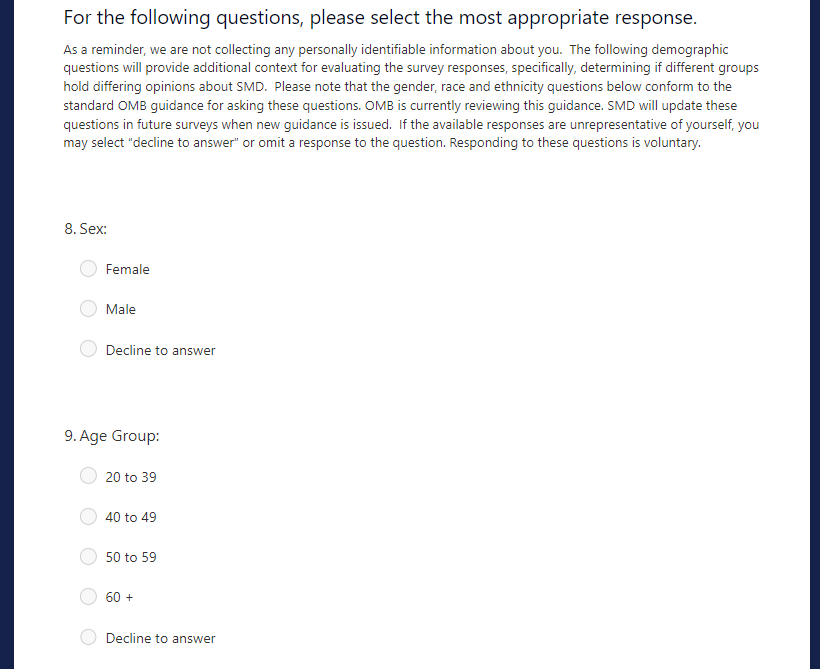Click "Decline to answer" text under Age Group
Viewport: 820px width, 669px height.
[x=160, y=638]
